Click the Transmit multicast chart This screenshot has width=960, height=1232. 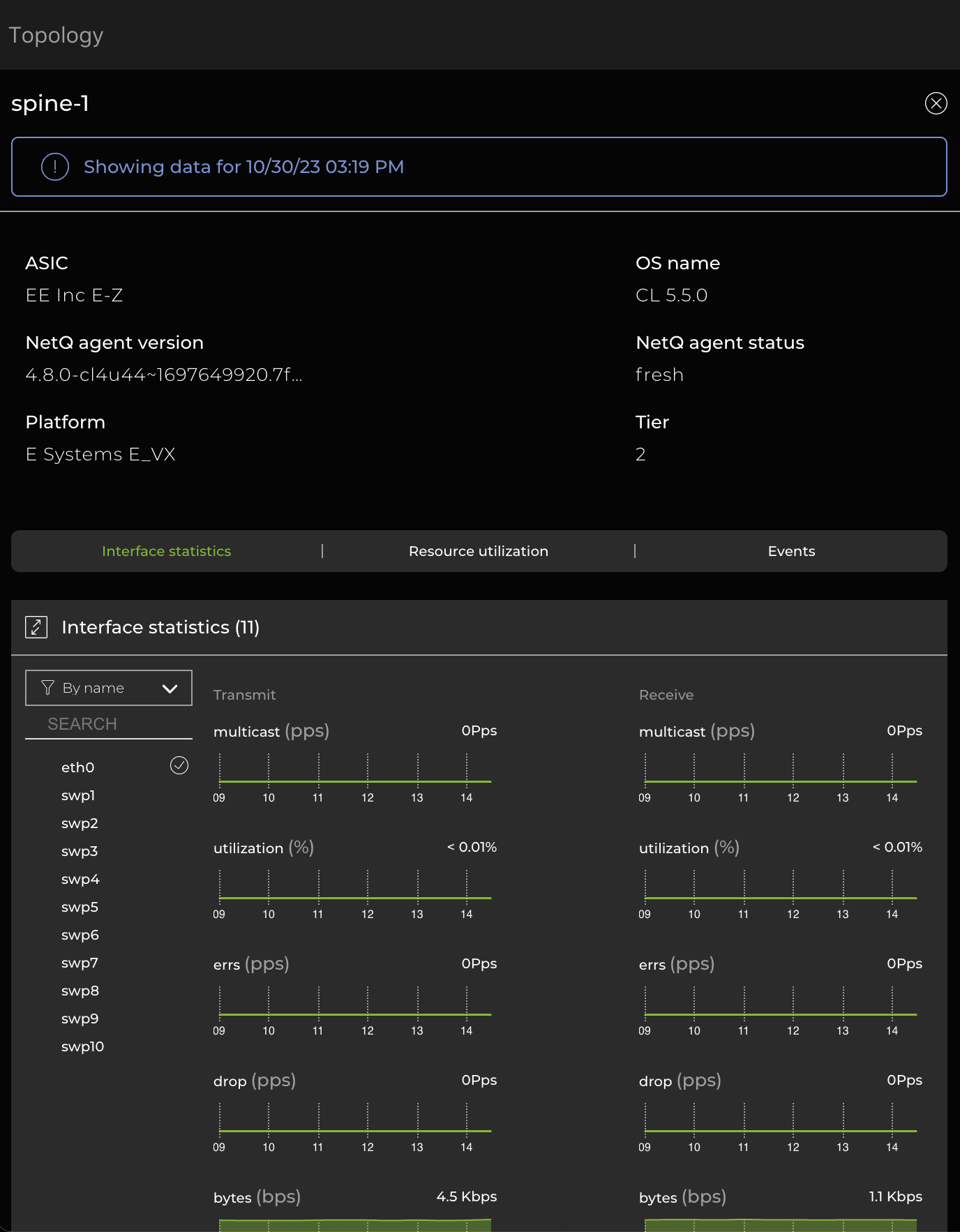coord(354,771)
